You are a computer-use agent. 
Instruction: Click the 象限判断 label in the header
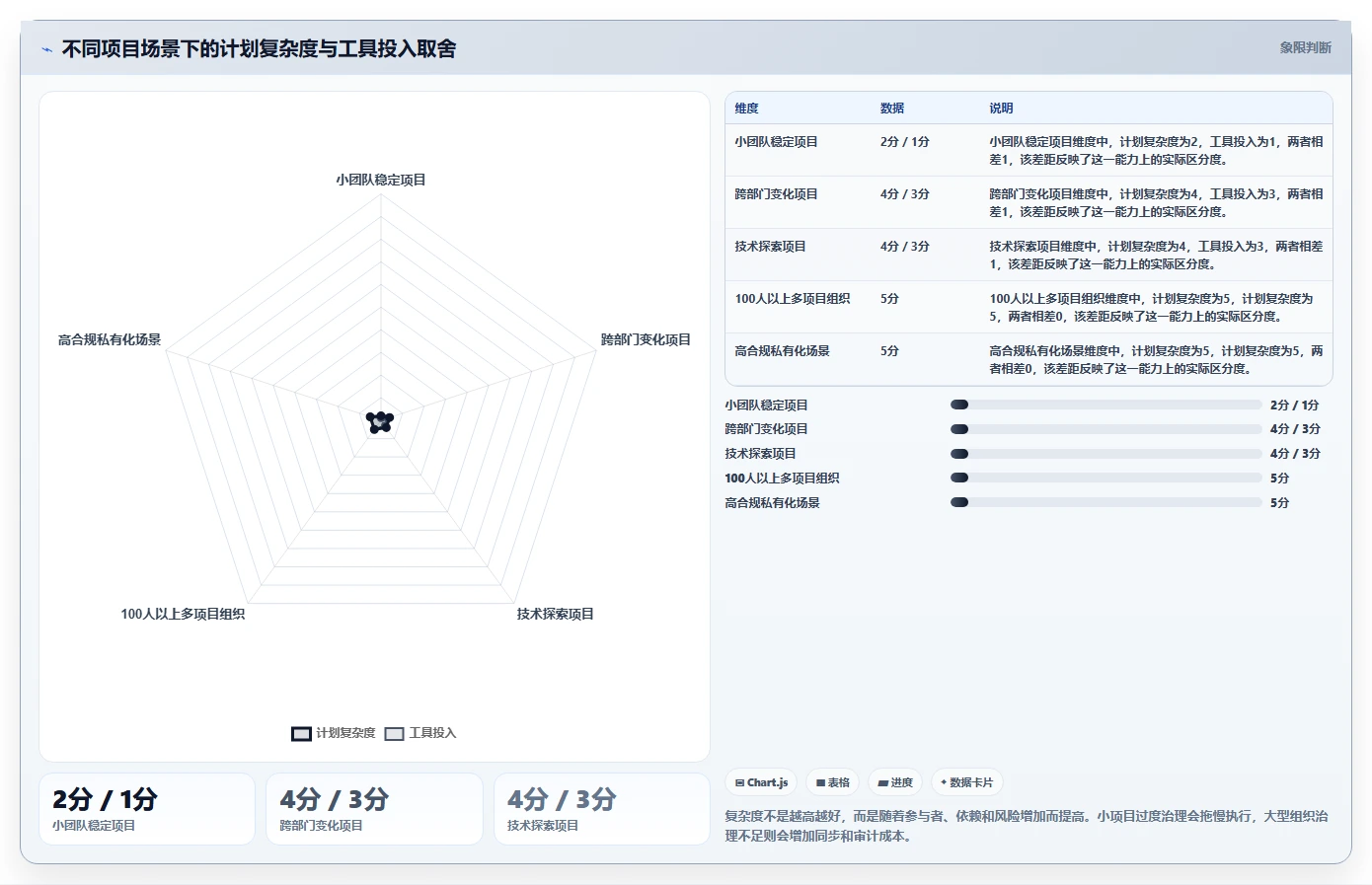pyautogui.click(x=1305, y=47)
